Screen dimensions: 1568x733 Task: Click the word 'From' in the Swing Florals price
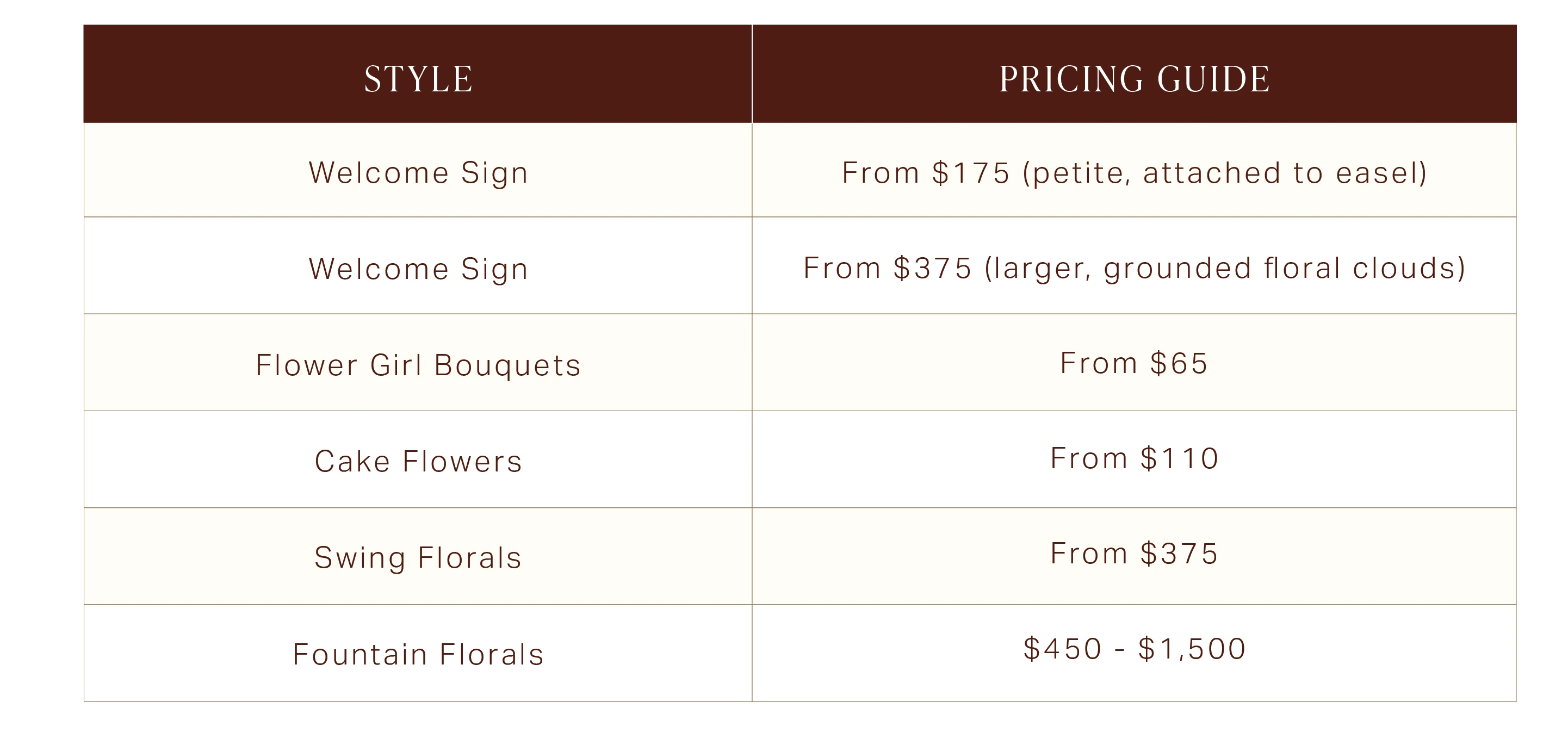pyautogui.click(x=1088, y=554)
